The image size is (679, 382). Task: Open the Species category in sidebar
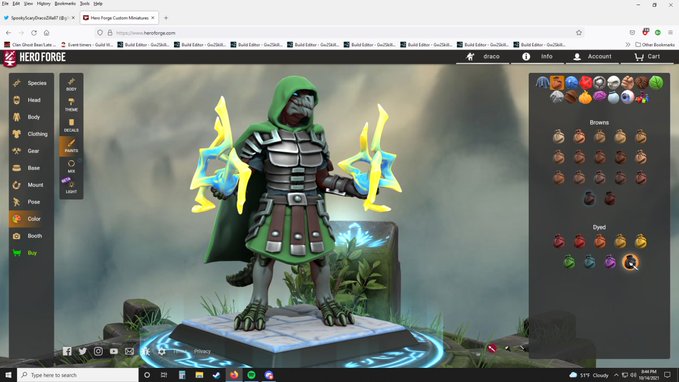(31, 83)
